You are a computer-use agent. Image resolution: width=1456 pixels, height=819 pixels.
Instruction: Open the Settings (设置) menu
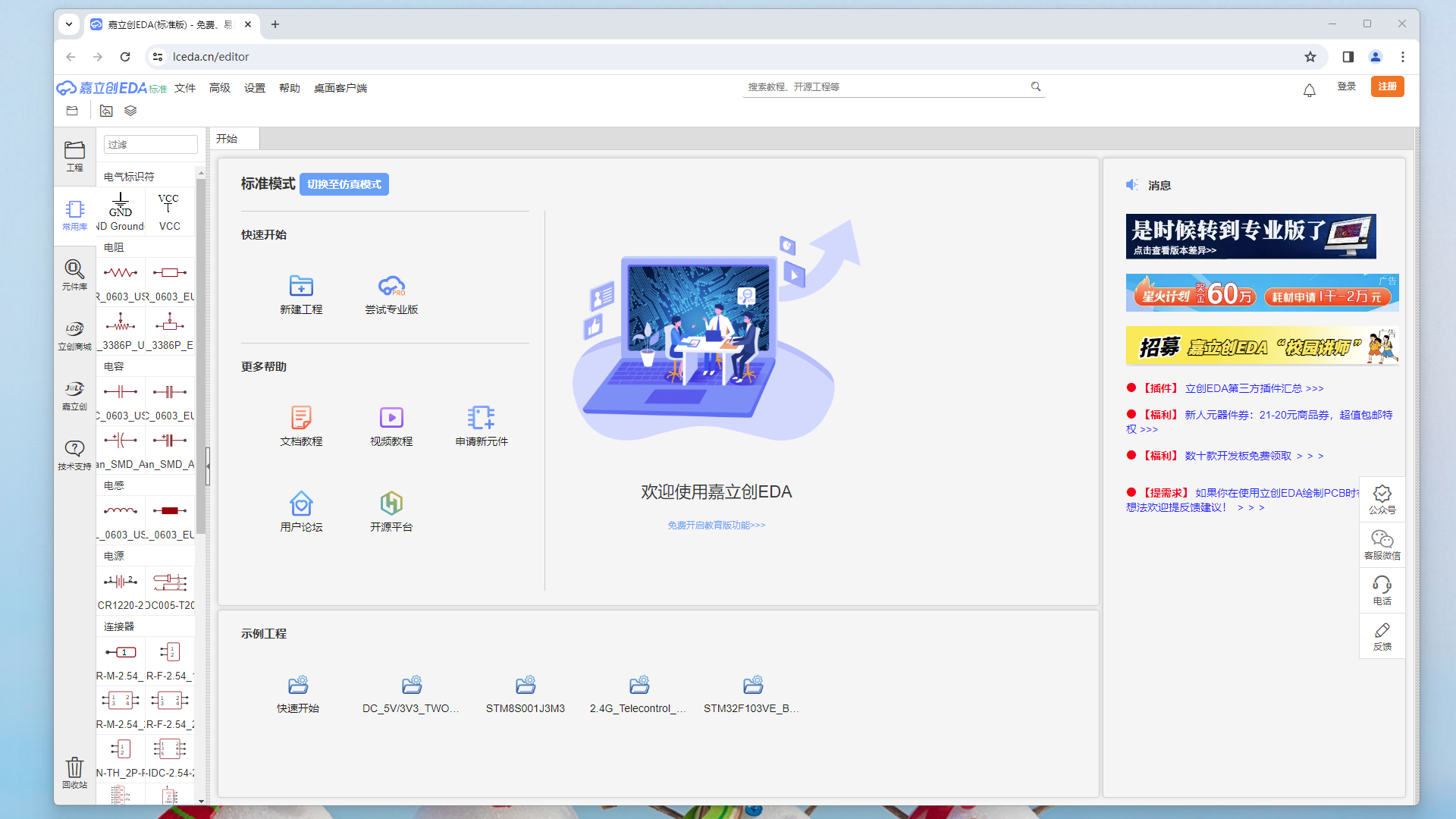point(255,88)
